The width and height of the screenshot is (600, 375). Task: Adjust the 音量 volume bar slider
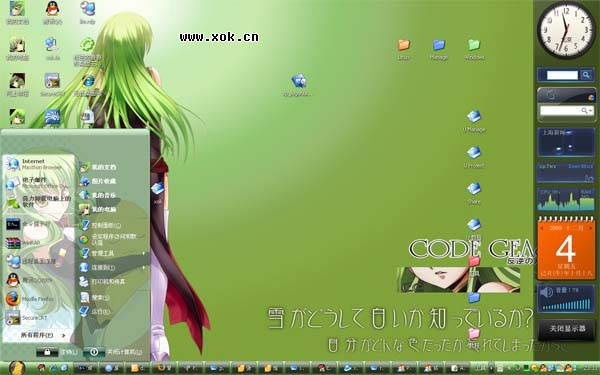point(566,305)
